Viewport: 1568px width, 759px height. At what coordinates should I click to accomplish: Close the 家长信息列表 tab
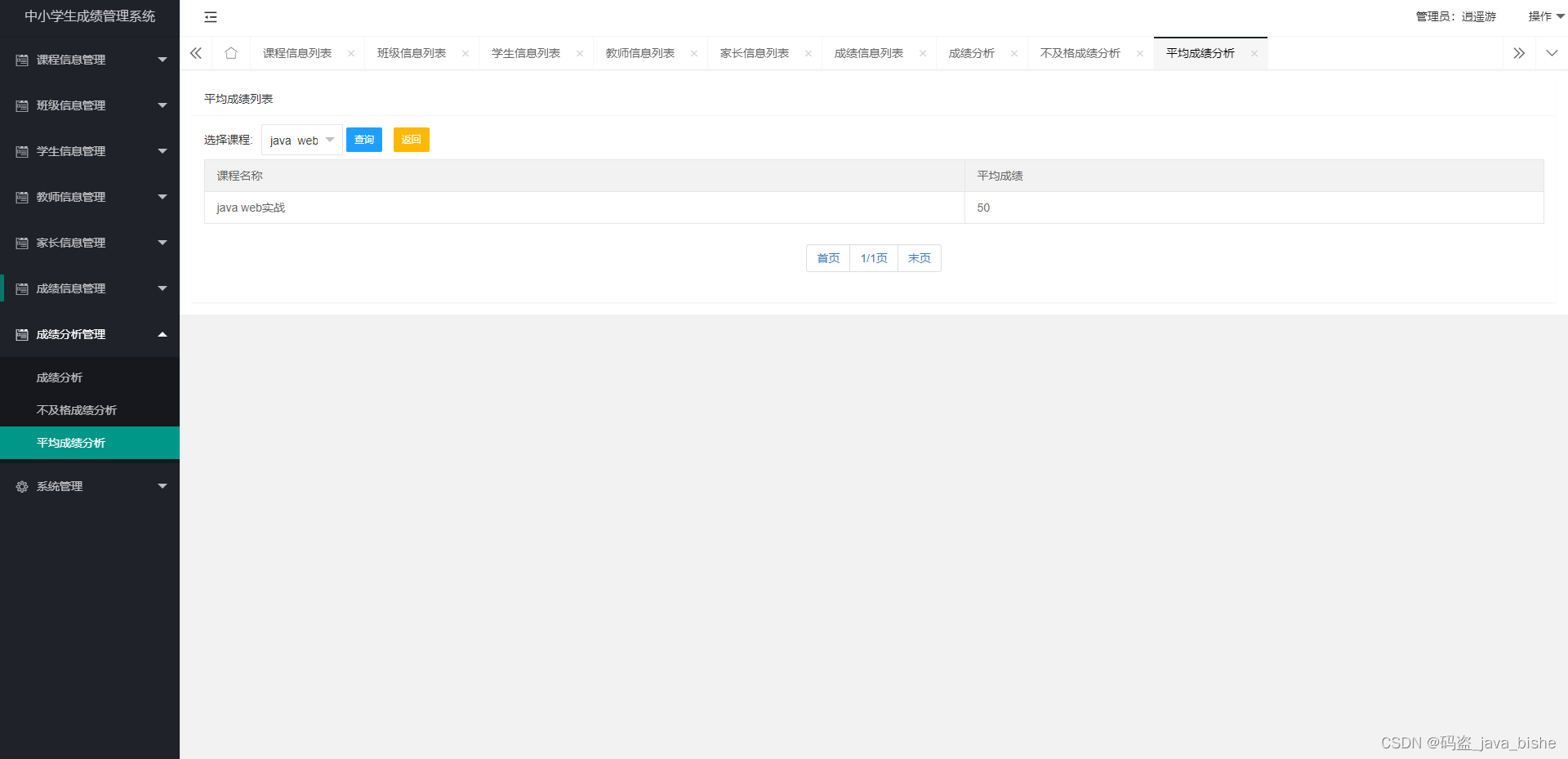(x=808, y=54)
